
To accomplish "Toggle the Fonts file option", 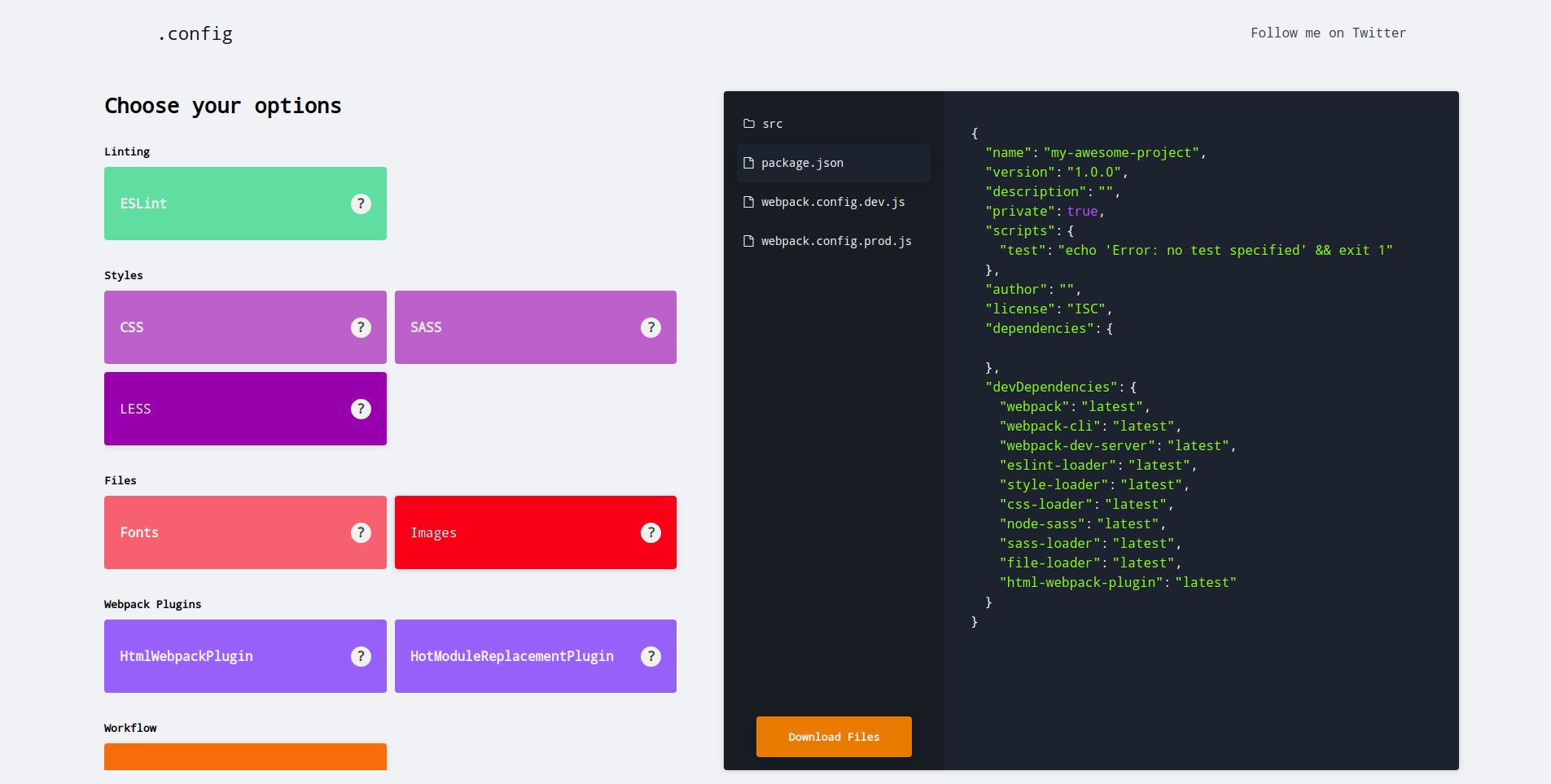I will pyautogui.click(x=245, y=532).
